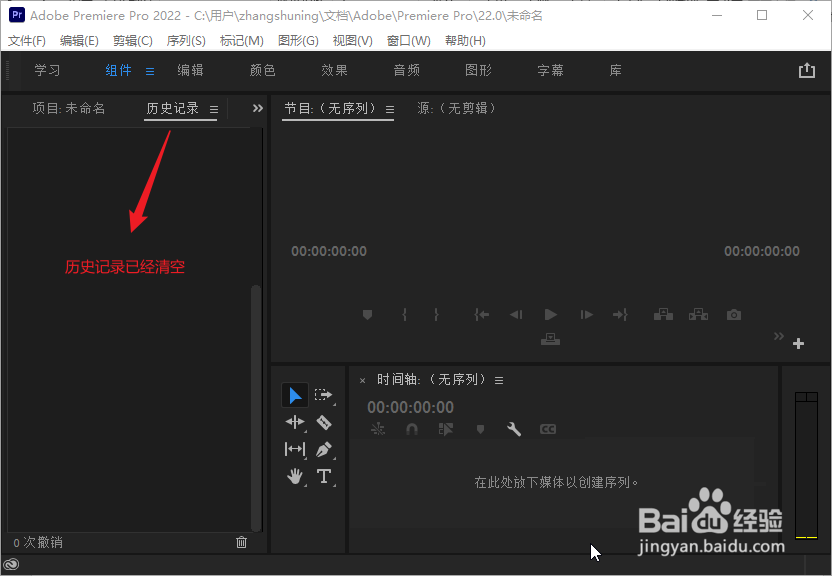Screen dimensions: 832x576
Task: Switch to the Color workspace
Action: click(263, 70)
